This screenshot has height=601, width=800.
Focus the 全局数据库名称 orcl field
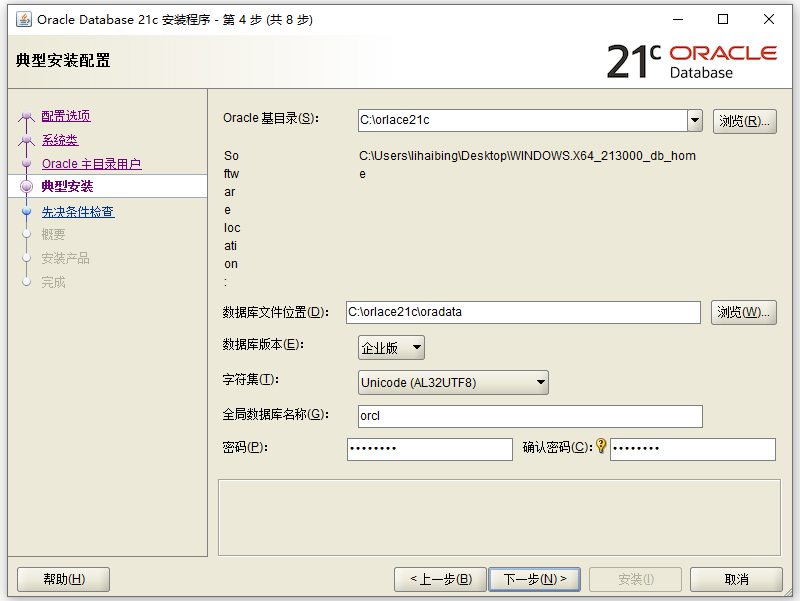530,416
